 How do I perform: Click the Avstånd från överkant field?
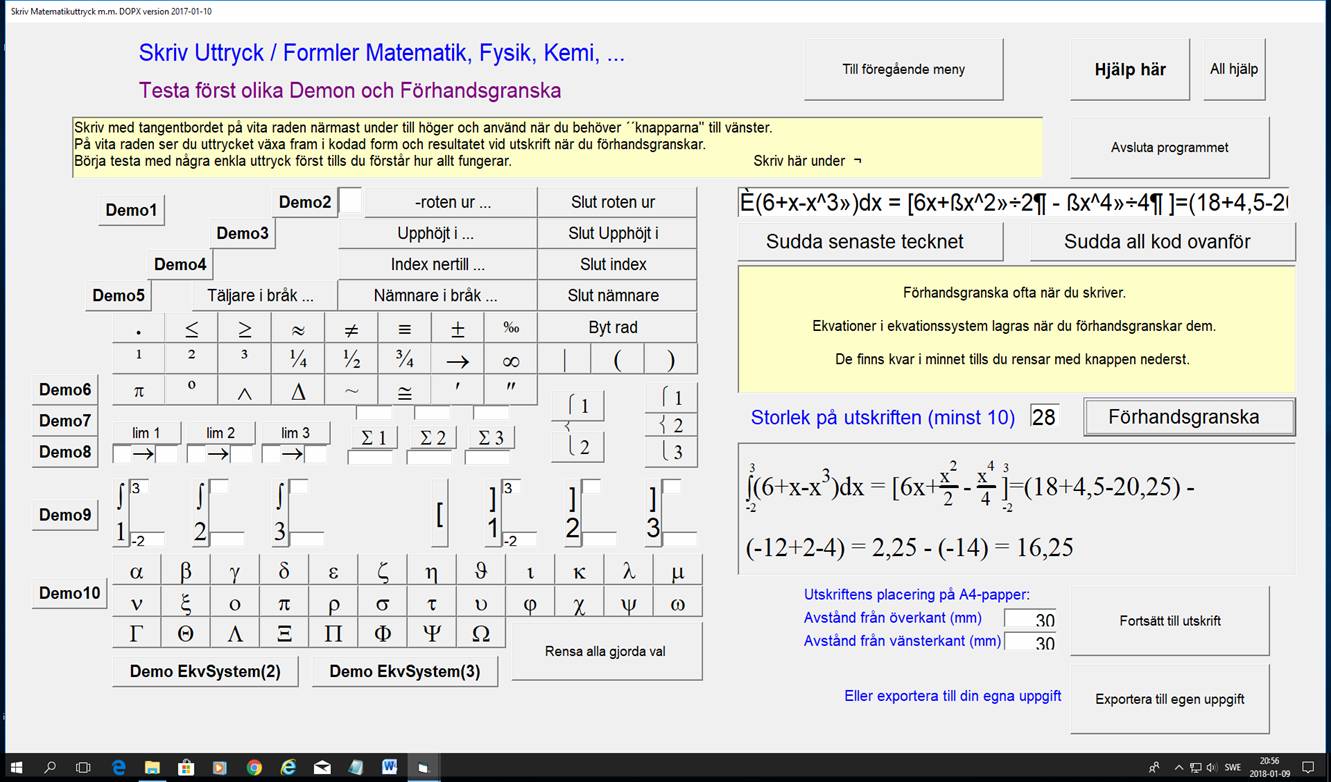pyautogui.click(x=1030, y=619)
